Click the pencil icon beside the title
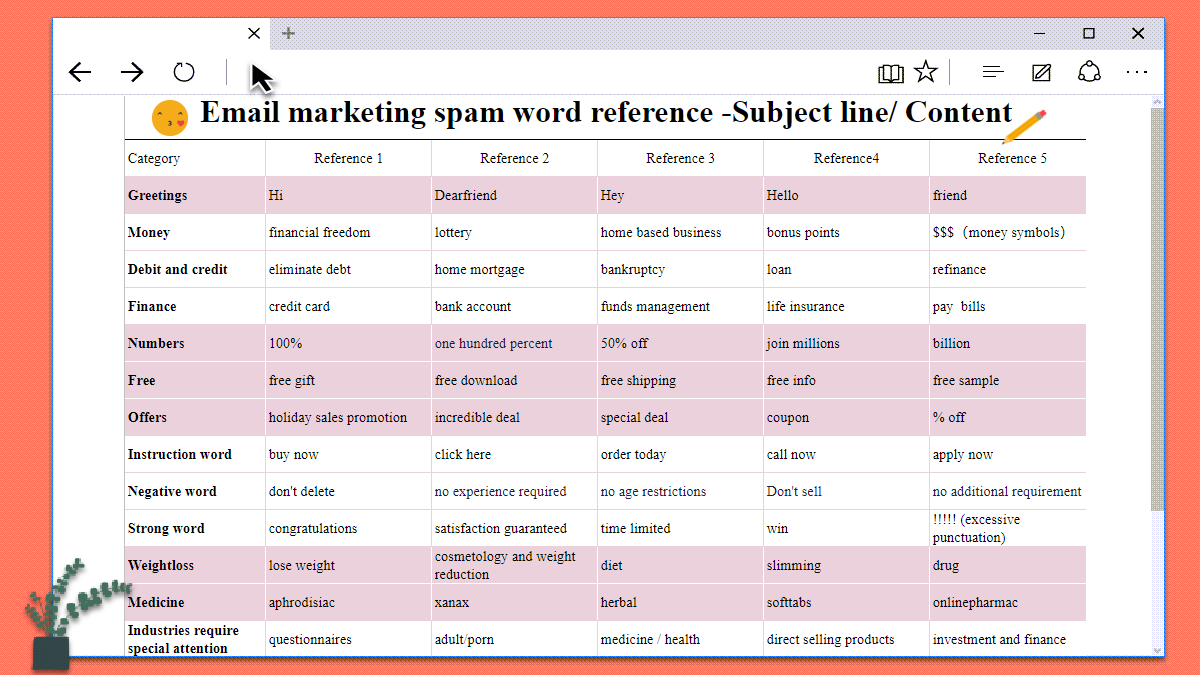 click(1024, 127)
